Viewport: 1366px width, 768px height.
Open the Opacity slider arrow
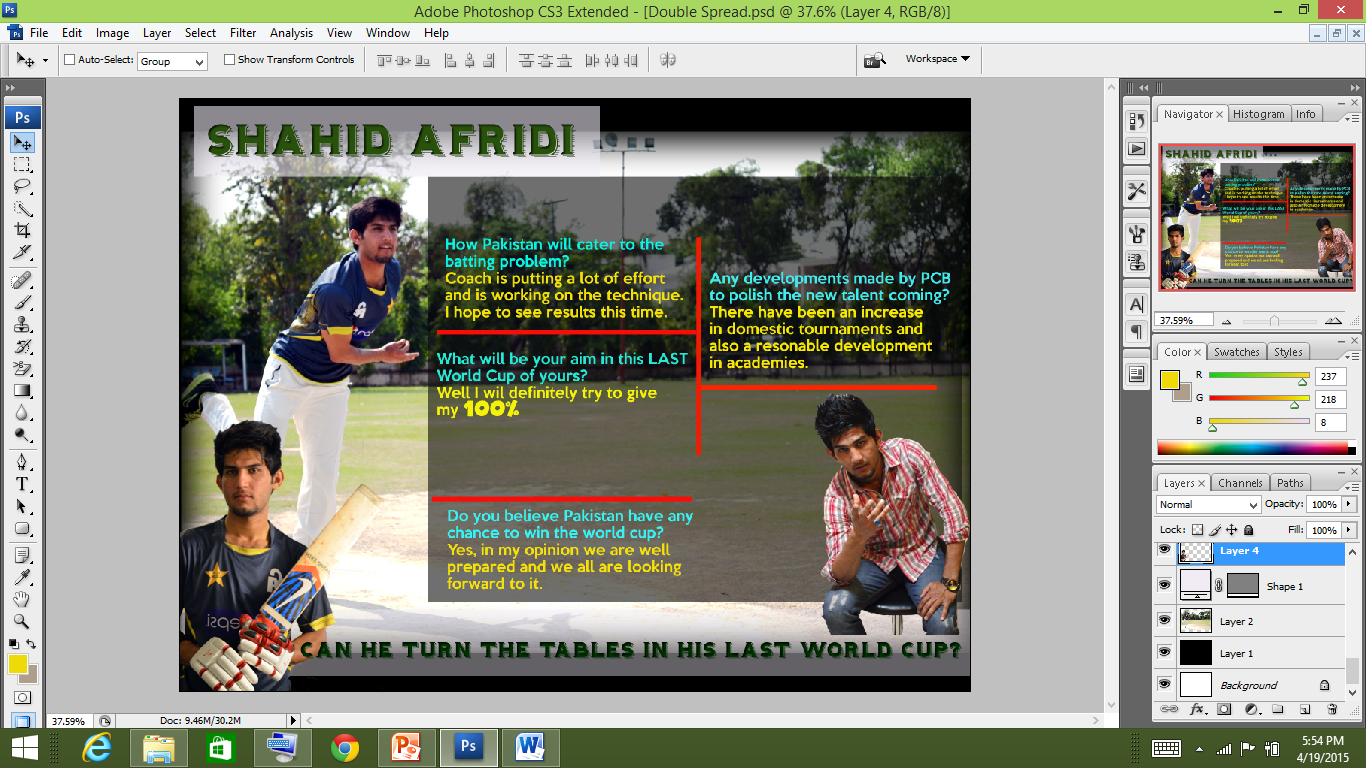pos(1349,505)
